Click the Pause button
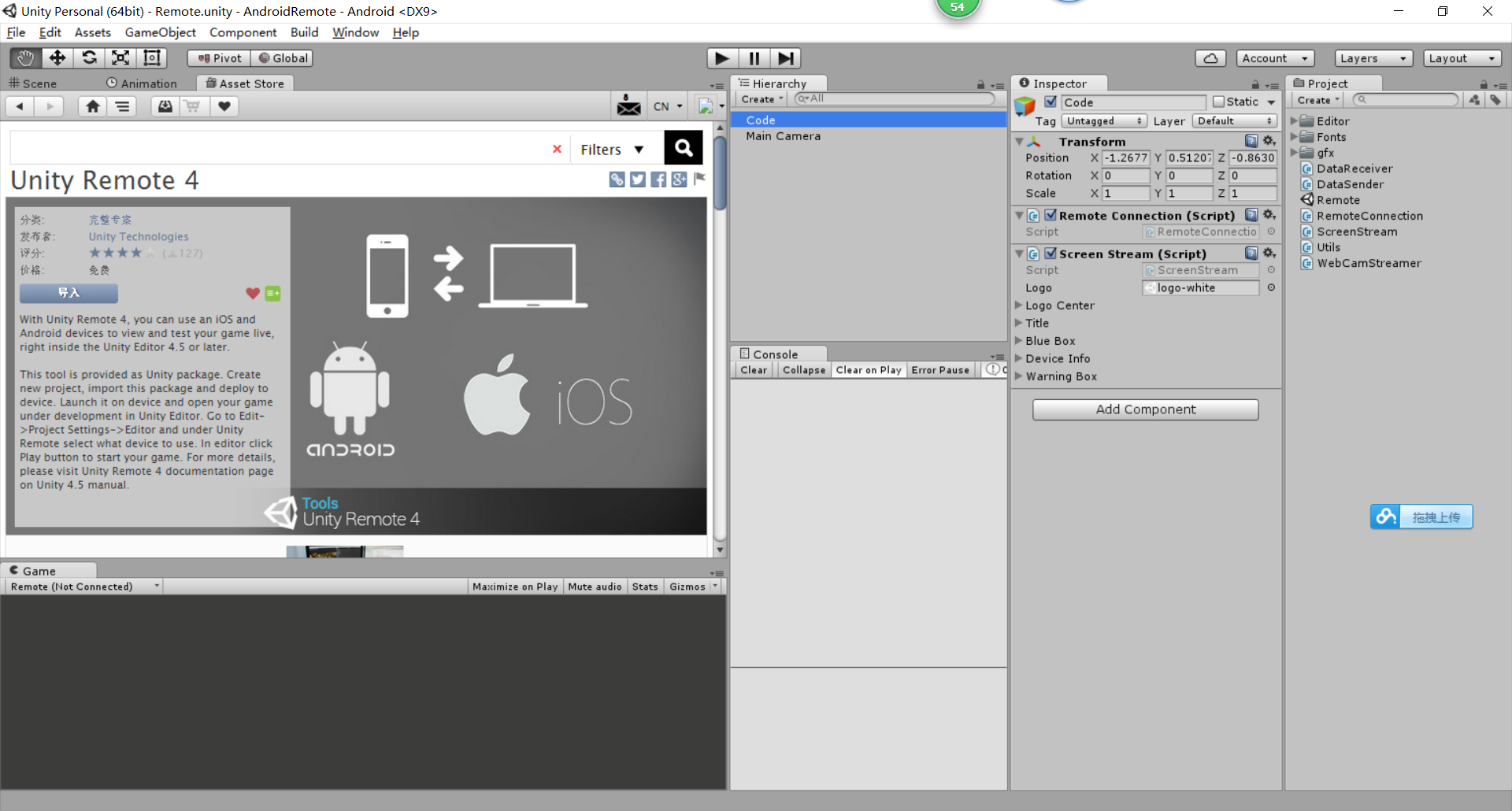The image size is (1512, 811). pos(754,58)
